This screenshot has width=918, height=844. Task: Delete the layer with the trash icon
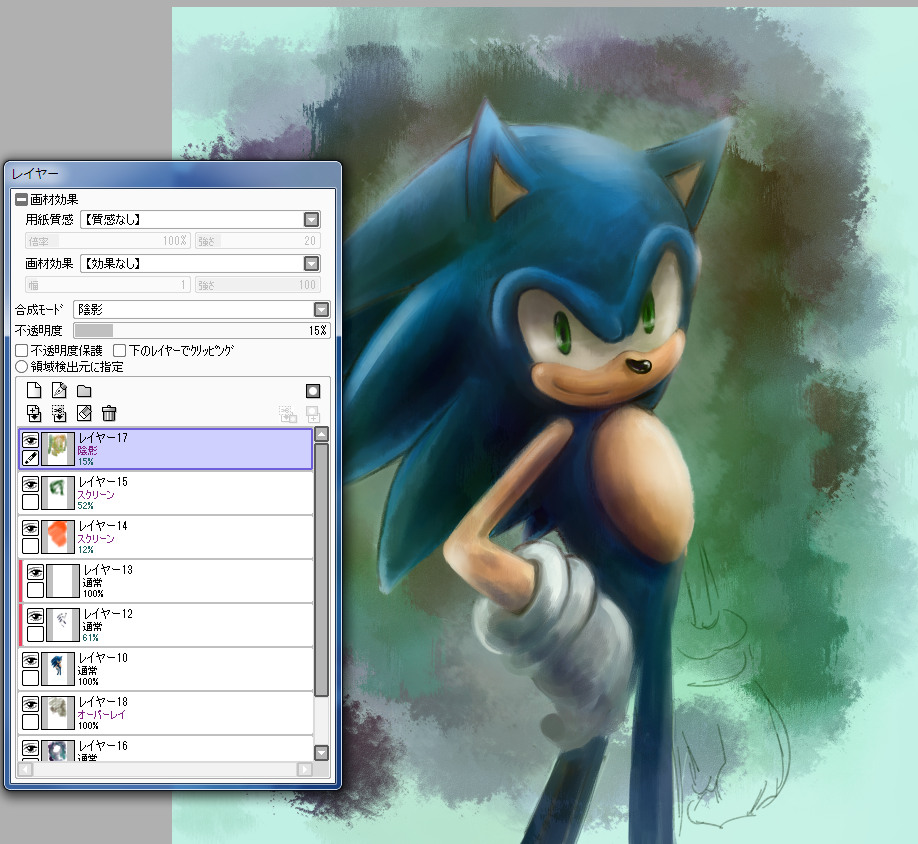click(109, 413)
